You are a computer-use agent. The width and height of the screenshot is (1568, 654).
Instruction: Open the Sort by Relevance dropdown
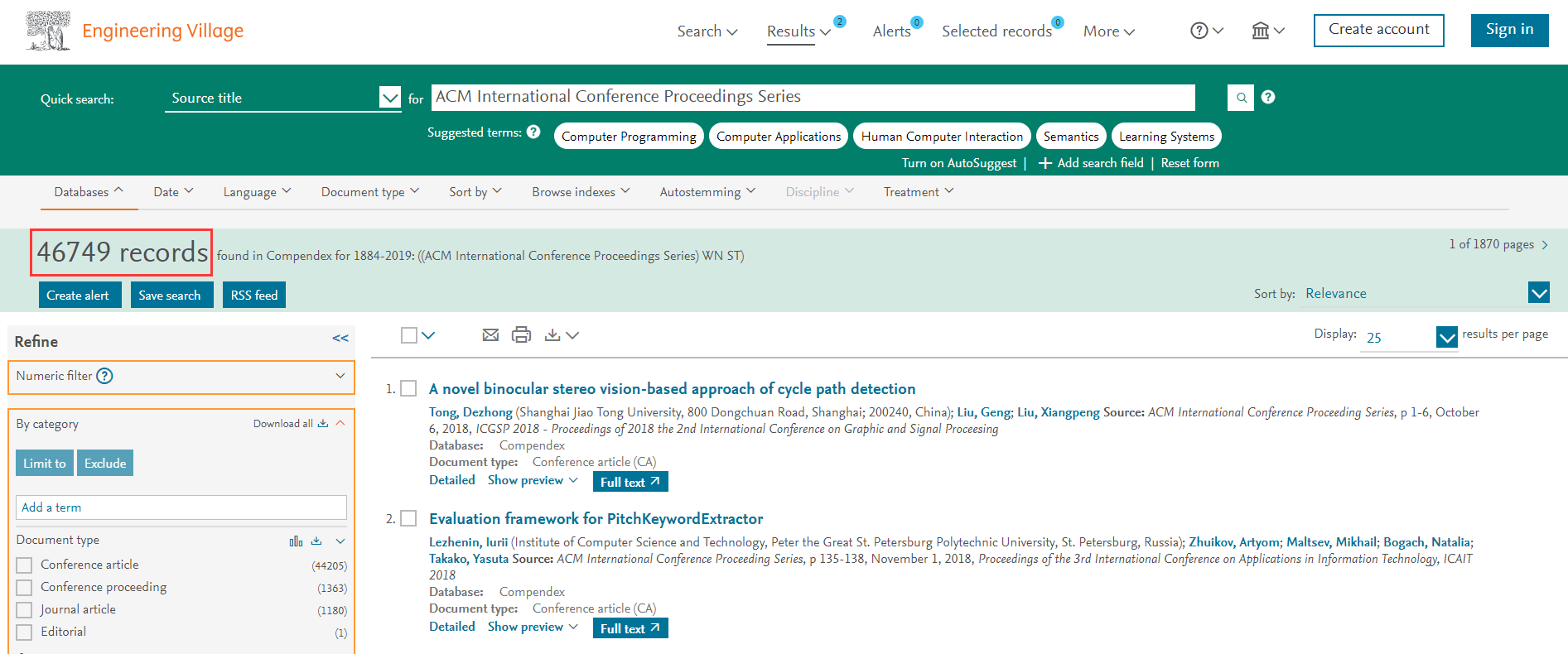(x=1539, y=292)
